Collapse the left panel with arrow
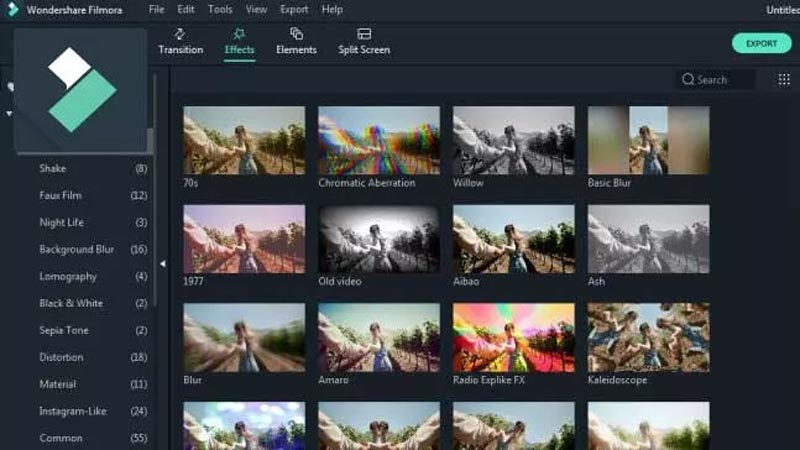This screenshot has width=800, height=450. [162, 264]
